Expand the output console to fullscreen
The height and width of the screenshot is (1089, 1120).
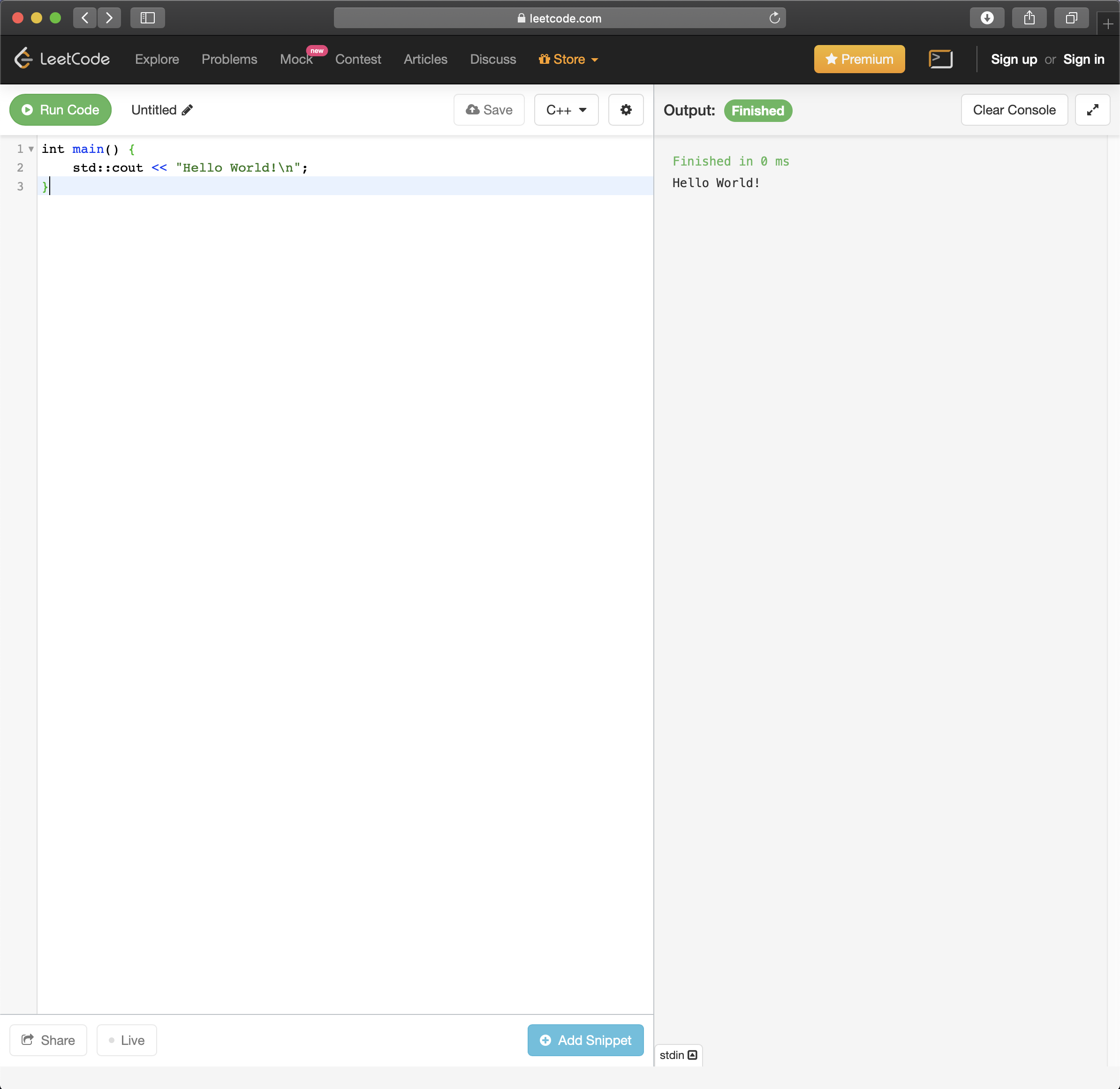click(x=1092, y=110)
